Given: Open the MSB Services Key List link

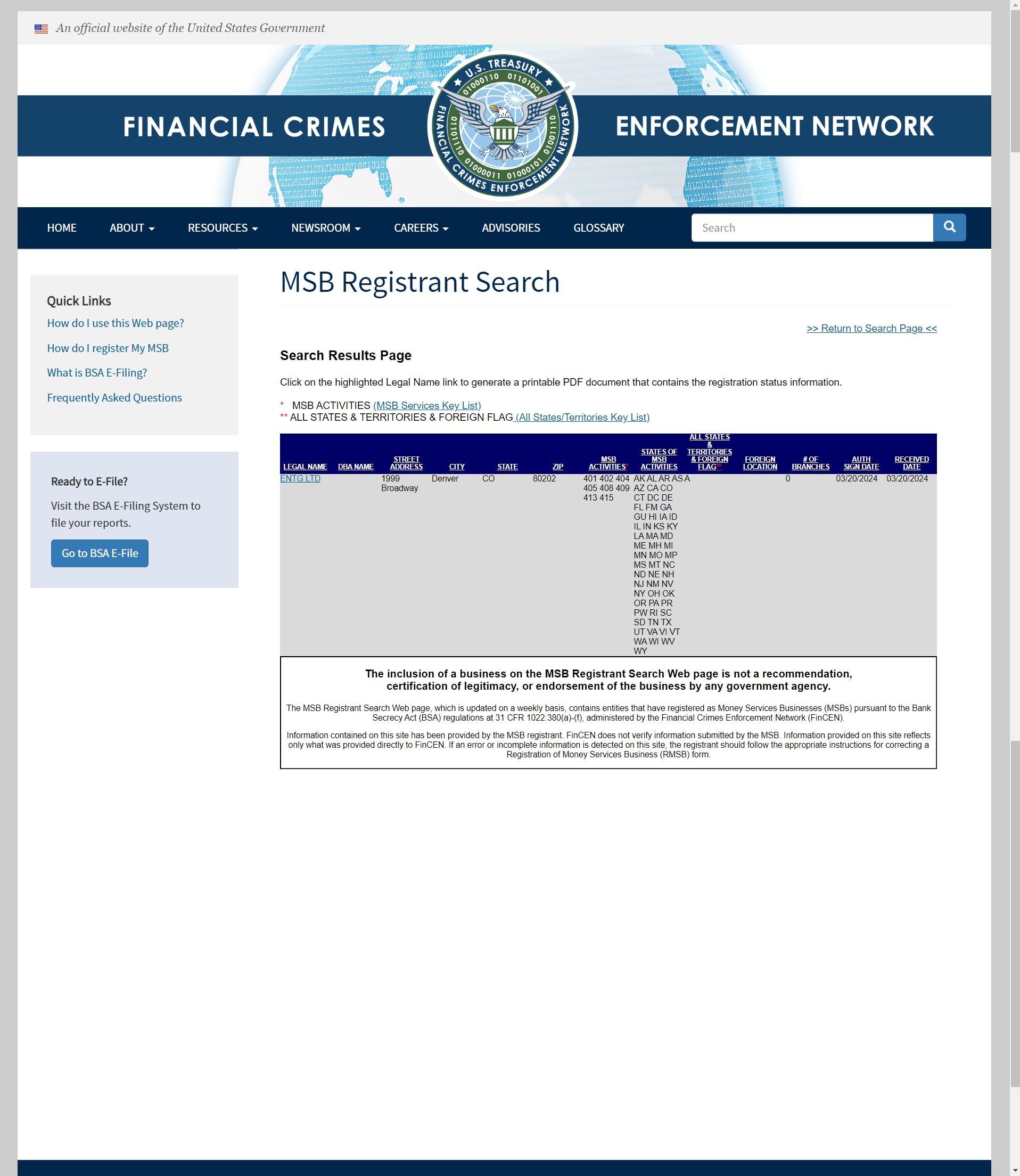Looking at the screenshot, I should 427,405.
